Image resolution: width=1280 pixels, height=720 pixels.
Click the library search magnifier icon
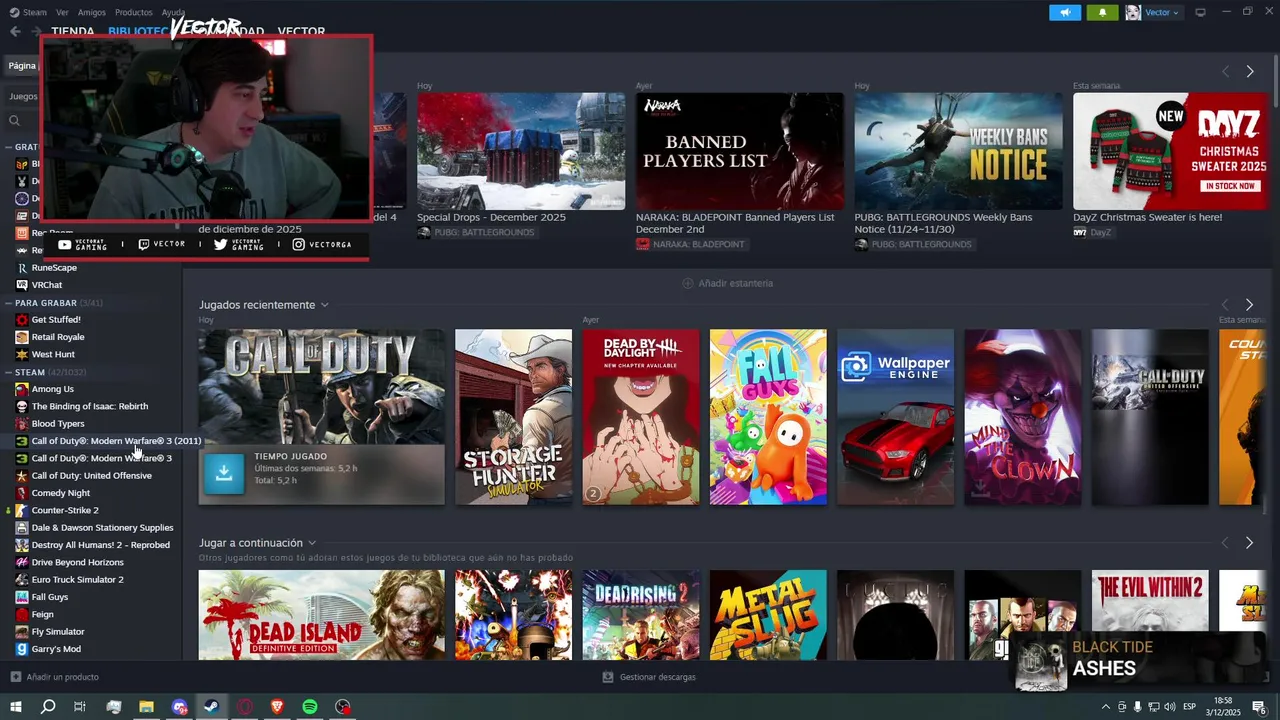click(15, 120)
